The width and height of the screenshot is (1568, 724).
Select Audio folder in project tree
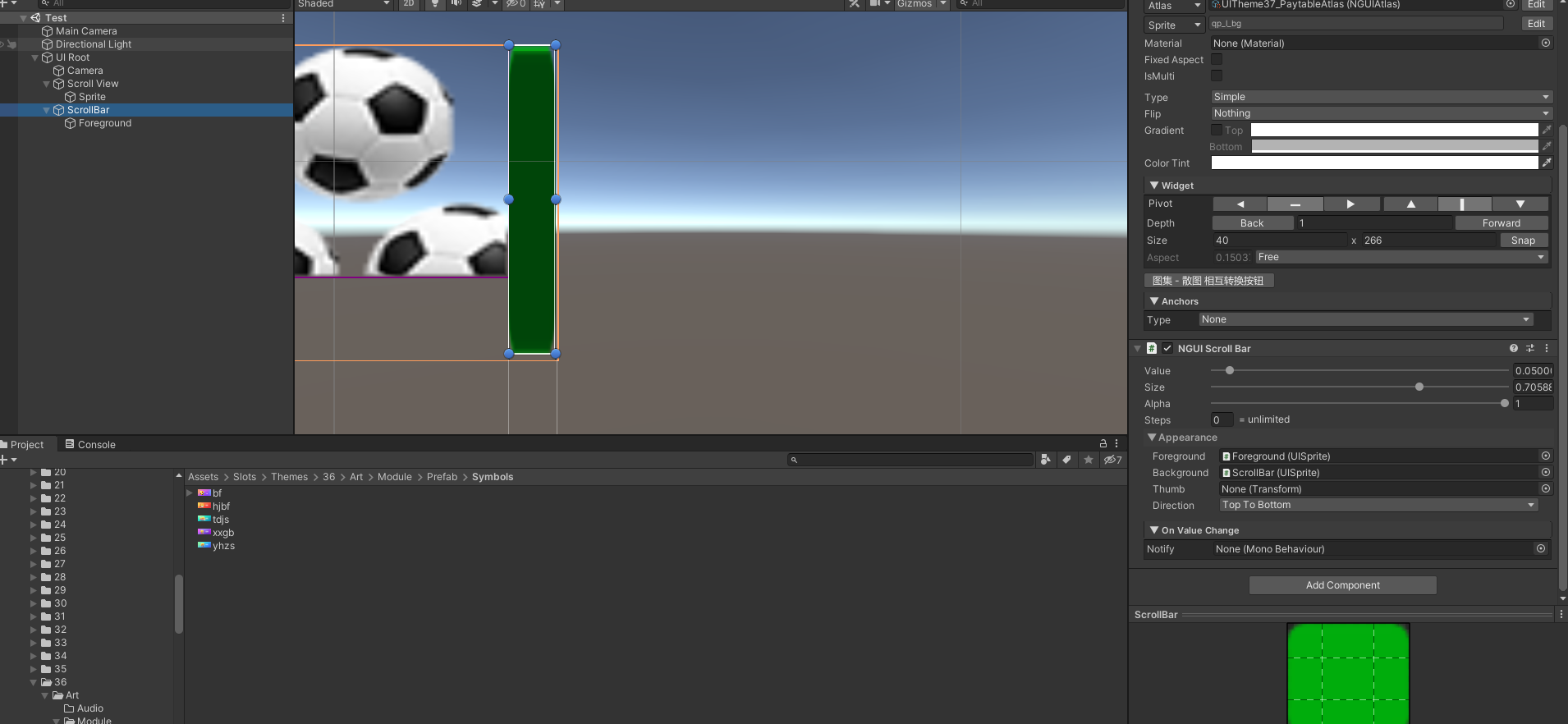pyautogui.click(x=90, y=708)
